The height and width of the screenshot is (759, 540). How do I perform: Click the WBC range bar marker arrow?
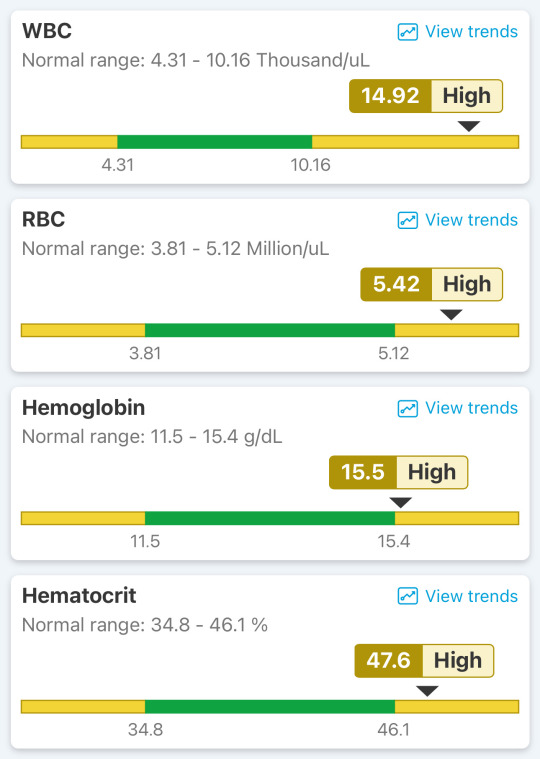coord(469,126)
